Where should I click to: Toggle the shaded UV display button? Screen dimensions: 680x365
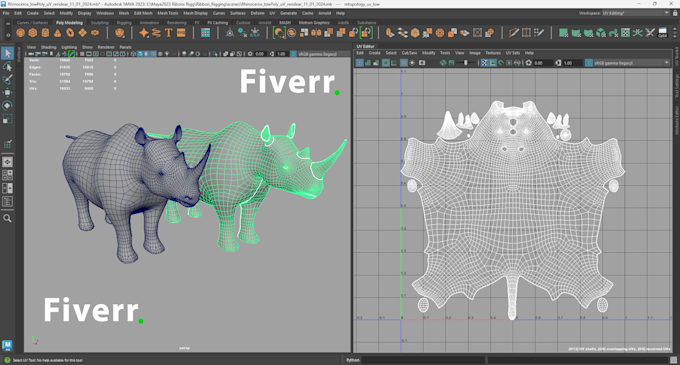click(x=368, y=63)
